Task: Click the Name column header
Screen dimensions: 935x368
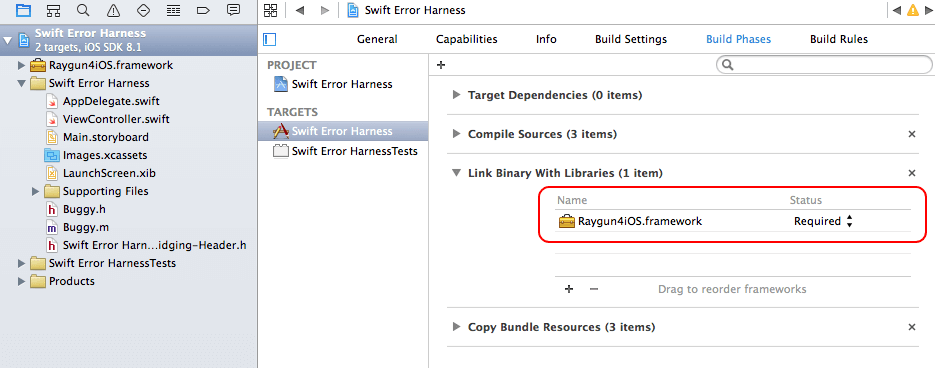Action: pos(572,200)
